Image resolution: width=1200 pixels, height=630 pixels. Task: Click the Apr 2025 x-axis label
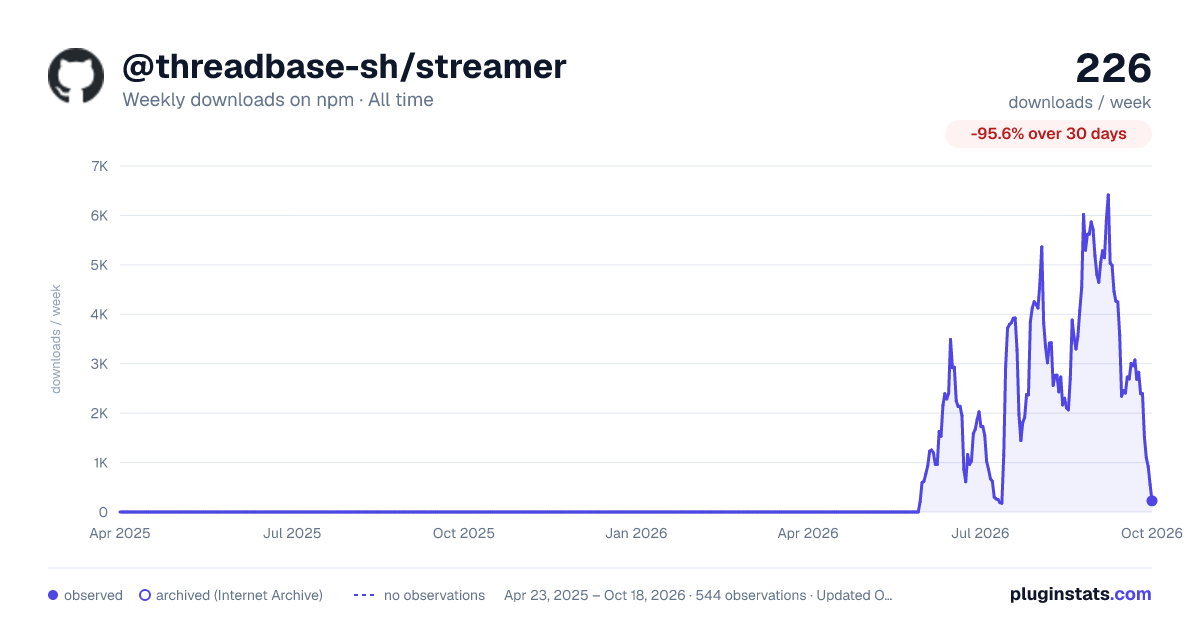[120, 533]
